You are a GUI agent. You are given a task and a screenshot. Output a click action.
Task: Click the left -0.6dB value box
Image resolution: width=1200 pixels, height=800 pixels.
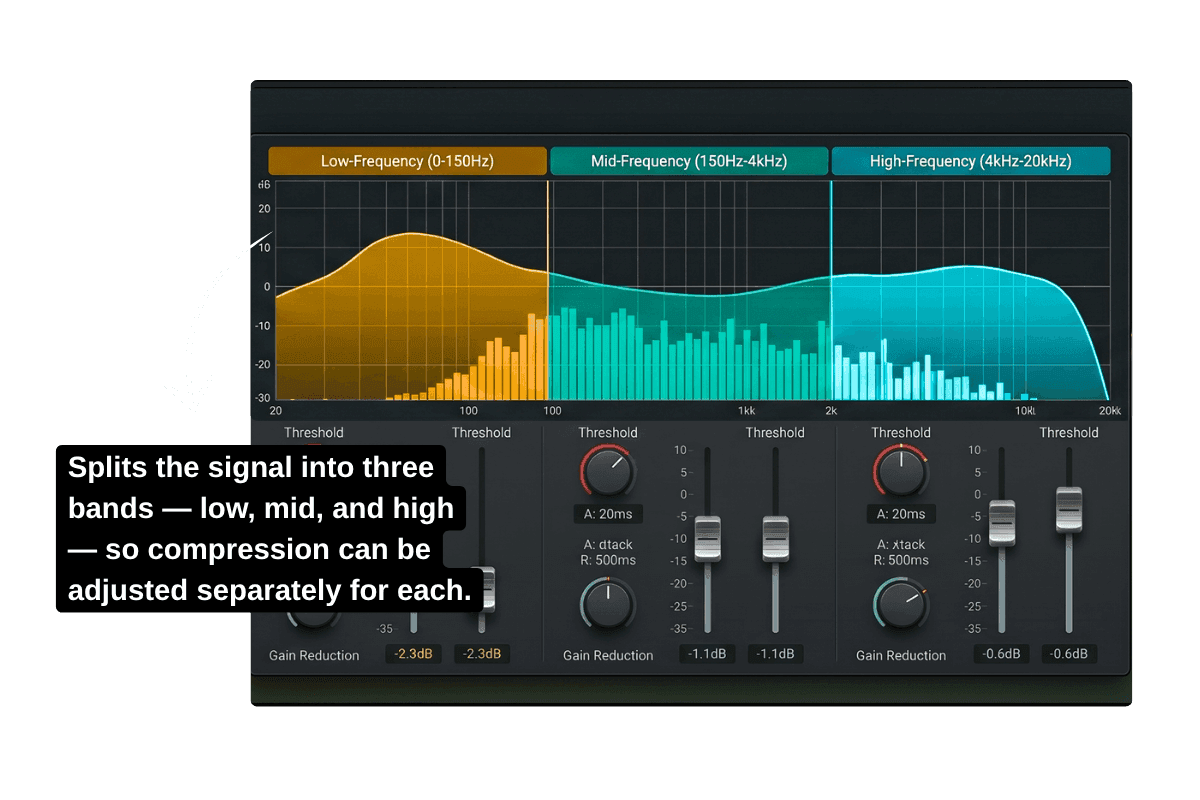1002,654
